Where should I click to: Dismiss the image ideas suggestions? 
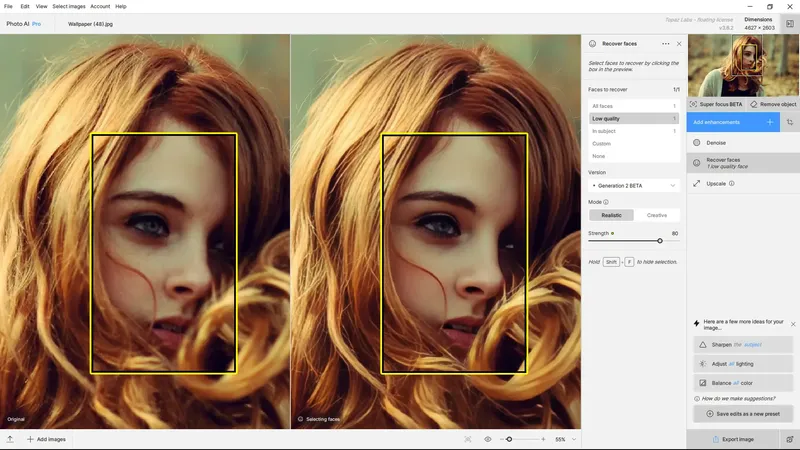(x=793, y=324)
